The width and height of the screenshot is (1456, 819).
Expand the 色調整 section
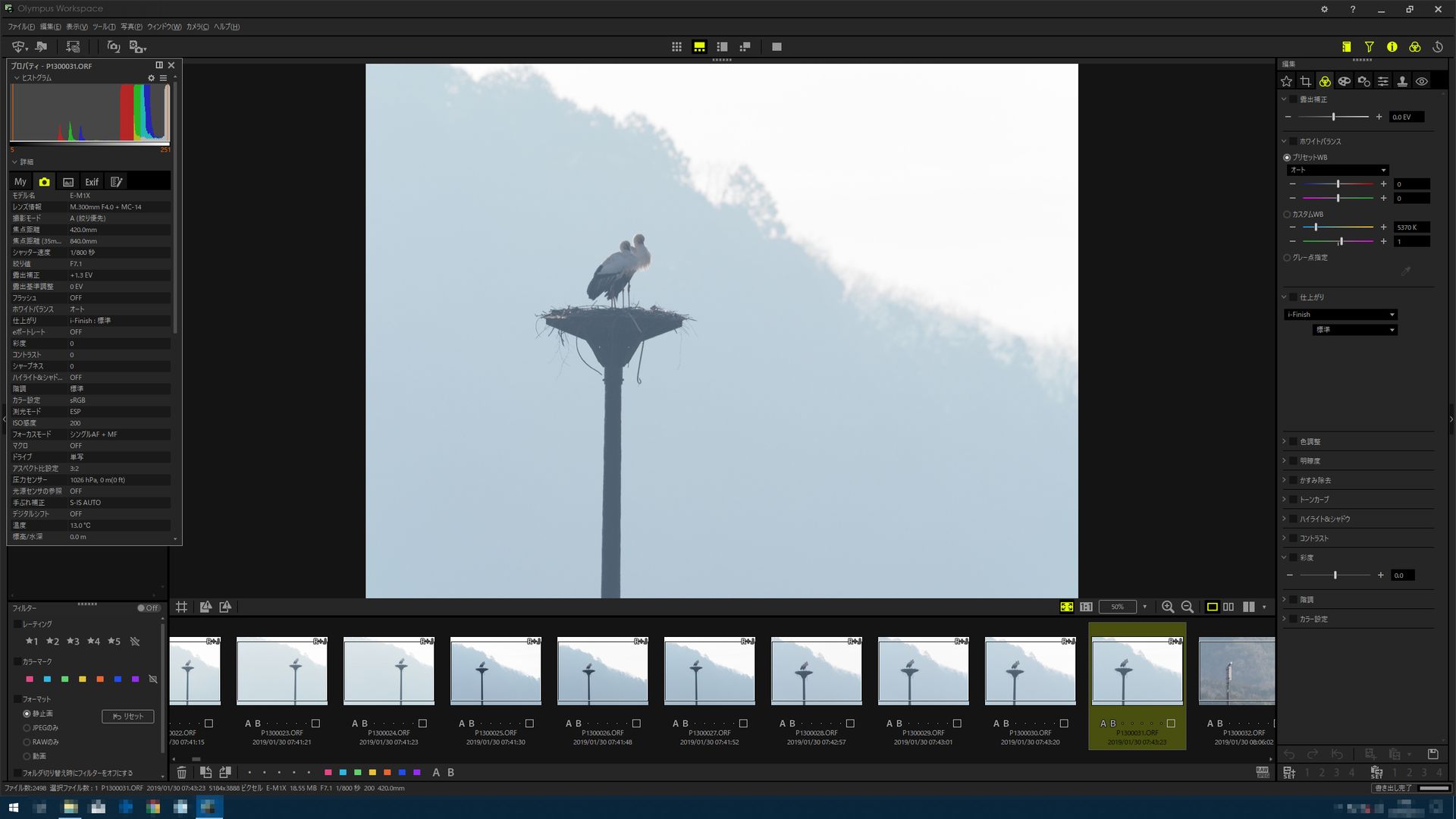[1284, 441]
